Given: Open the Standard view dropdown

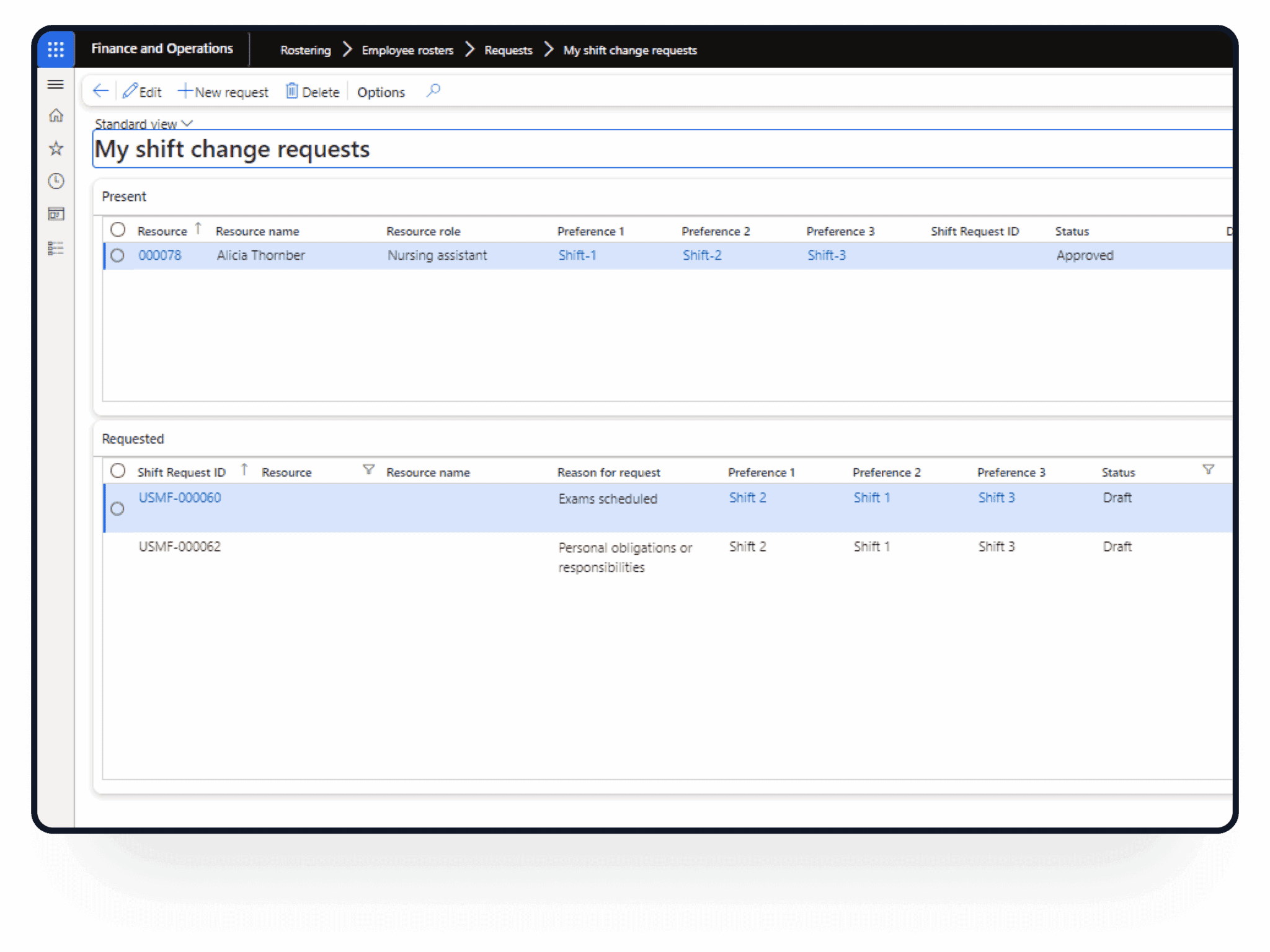Looking at the screenshot, I should click(144, 124).
